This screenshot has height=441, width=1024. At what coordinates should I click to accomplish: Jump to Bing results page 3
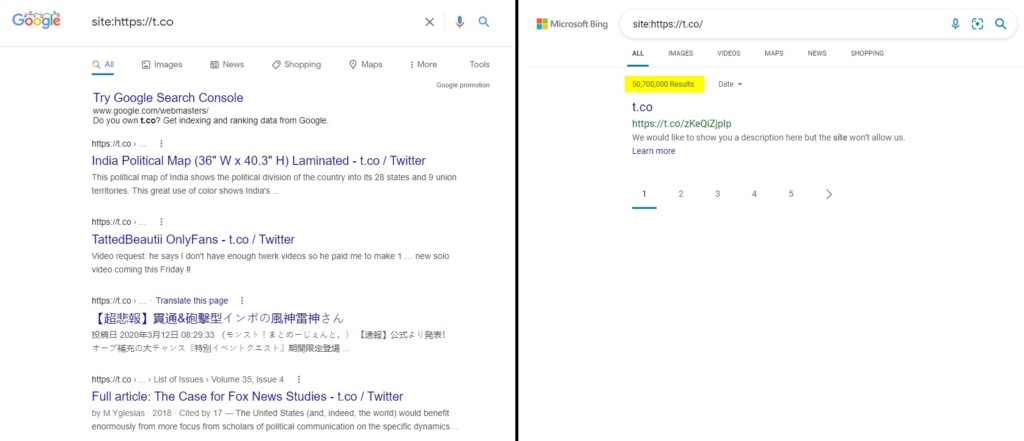717,194
